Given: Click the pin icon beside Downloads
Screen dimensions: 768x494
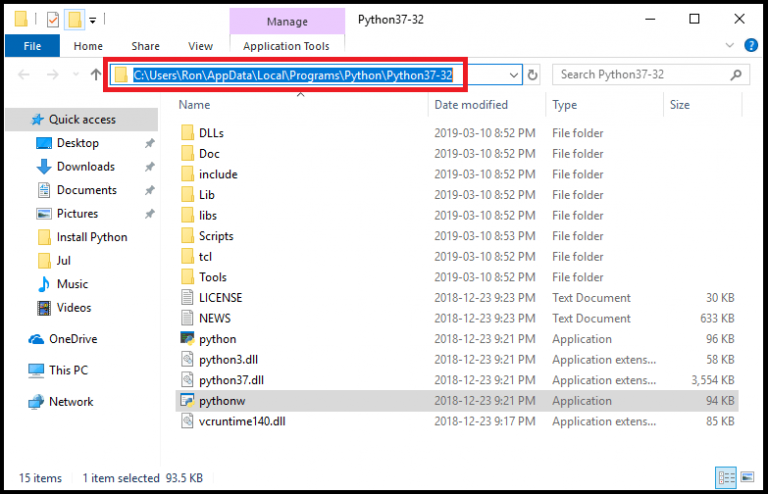Looking at the screenshot, I should [149, 166].
